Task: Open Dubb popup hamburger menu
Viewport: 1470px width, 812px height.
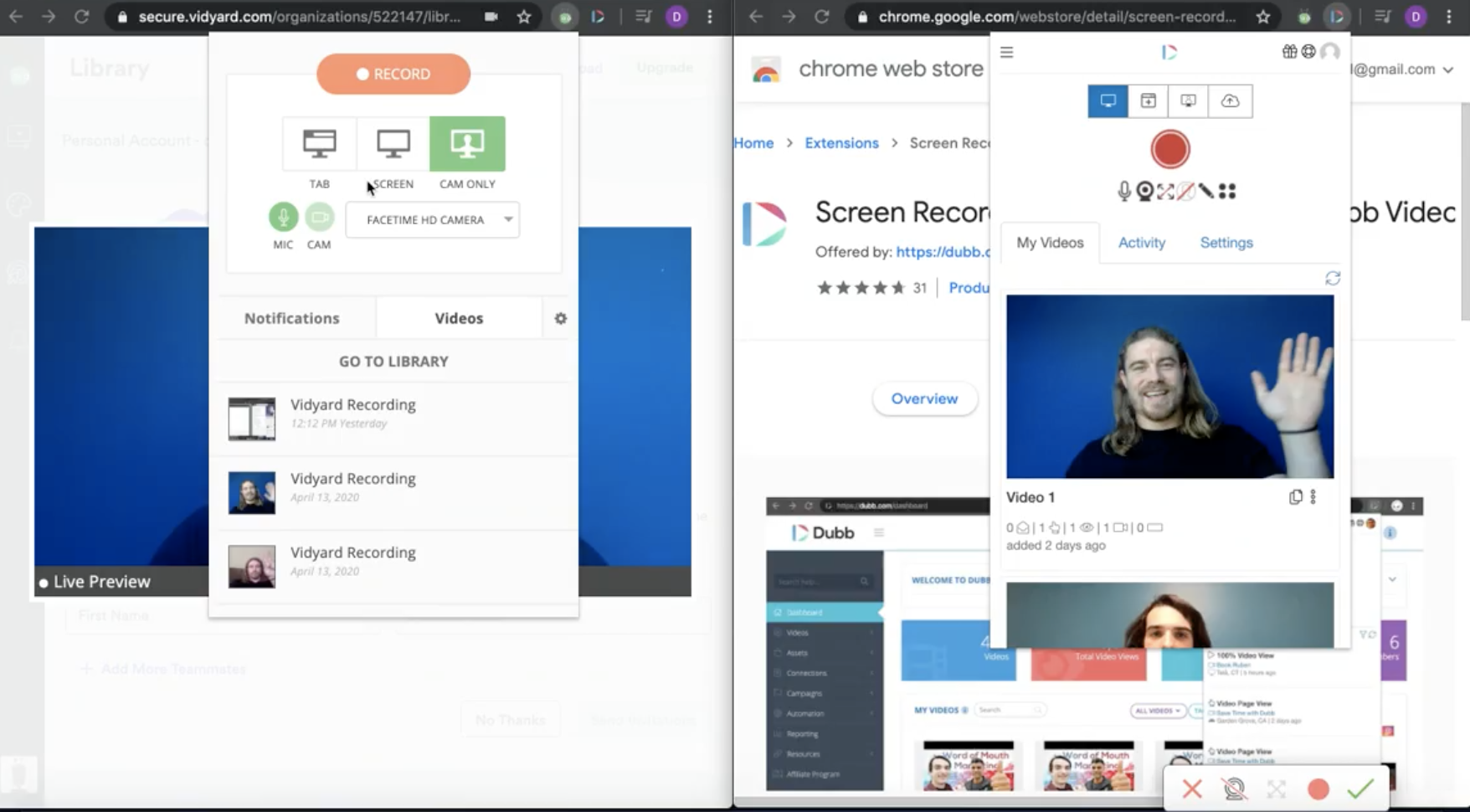Action: [x=1007, y=52]
